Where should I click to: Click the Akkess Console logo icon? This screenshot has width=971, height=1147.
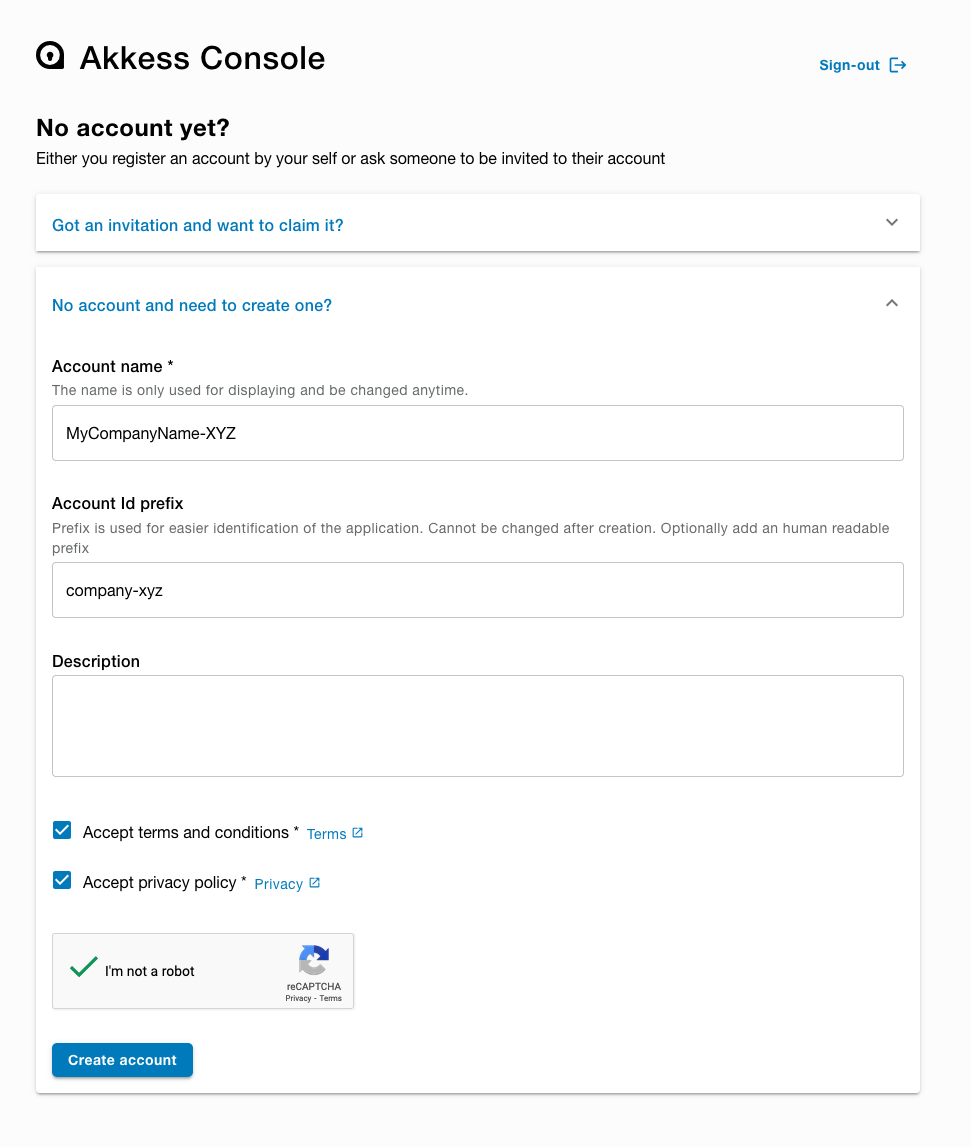(x=48, y=56)
